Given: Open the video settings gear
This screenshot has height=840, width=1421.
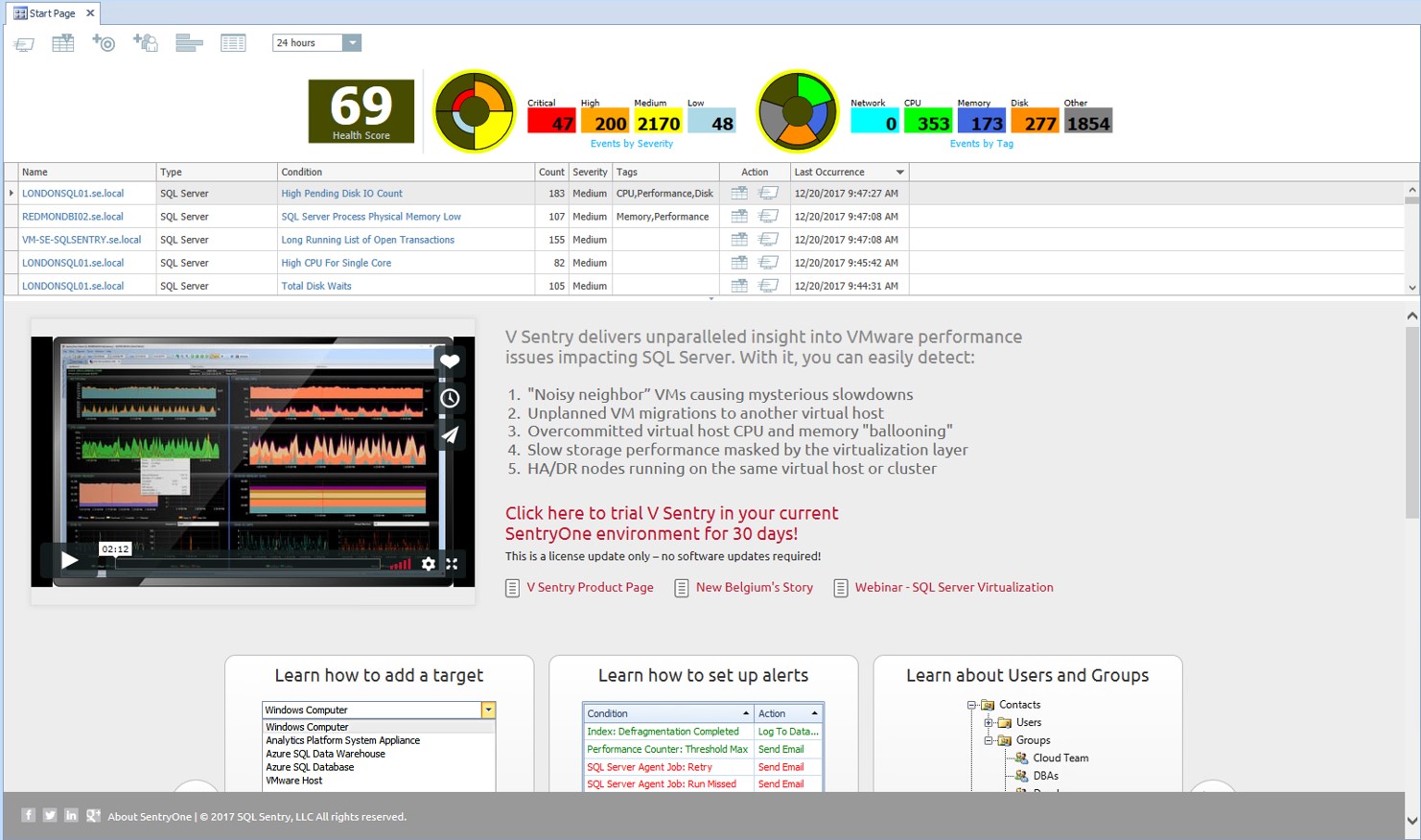Looking at the screenshot, I should pos(429,564).
